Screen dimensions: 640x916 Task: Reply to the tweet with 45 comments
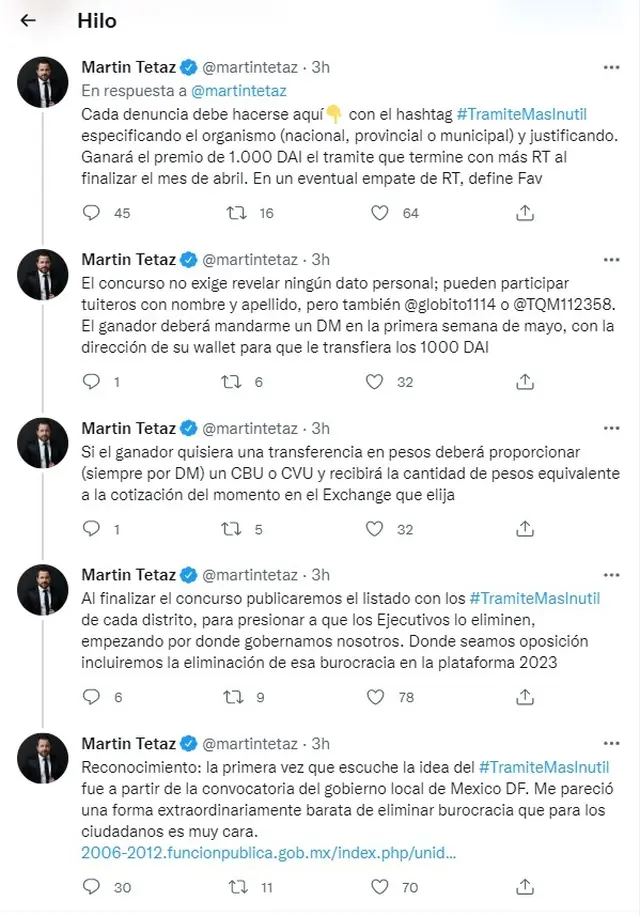(92, 213)
